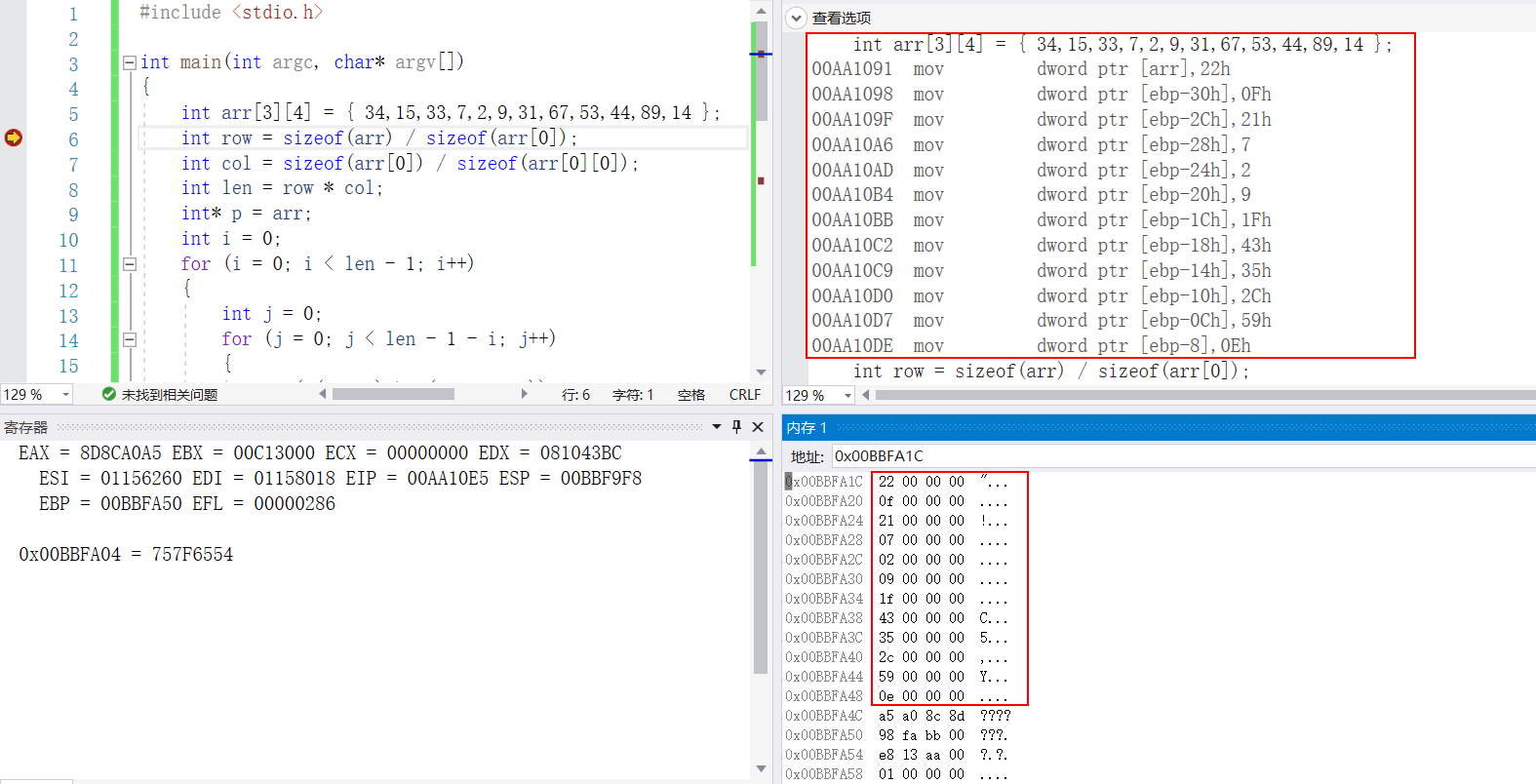Click the disassembly horizontal scrollbar thumb
This screenshot has height=784, width=1536.
coord(1205,395)
